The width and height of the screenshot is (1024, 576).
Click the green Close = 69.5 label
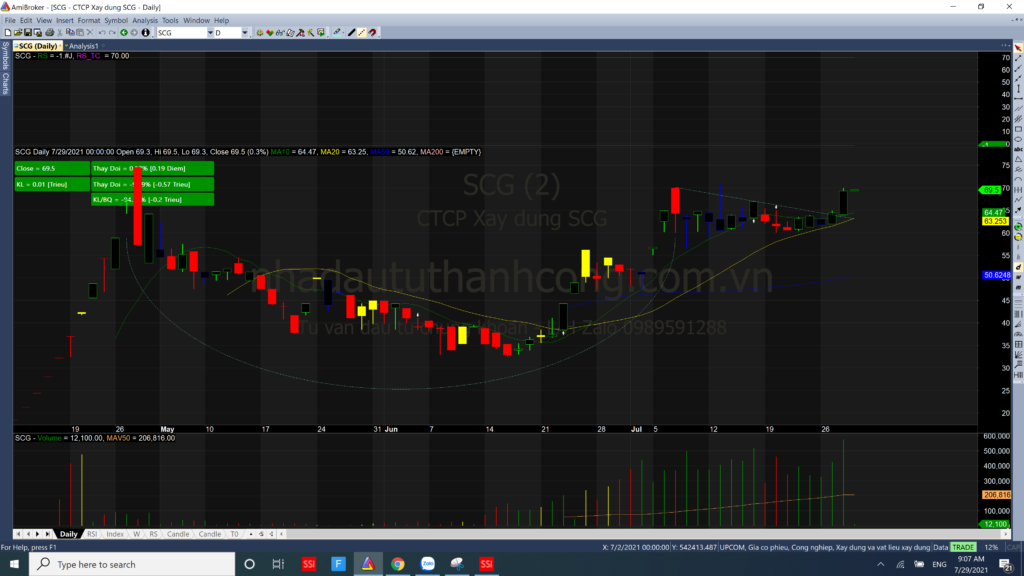point(51,169)
